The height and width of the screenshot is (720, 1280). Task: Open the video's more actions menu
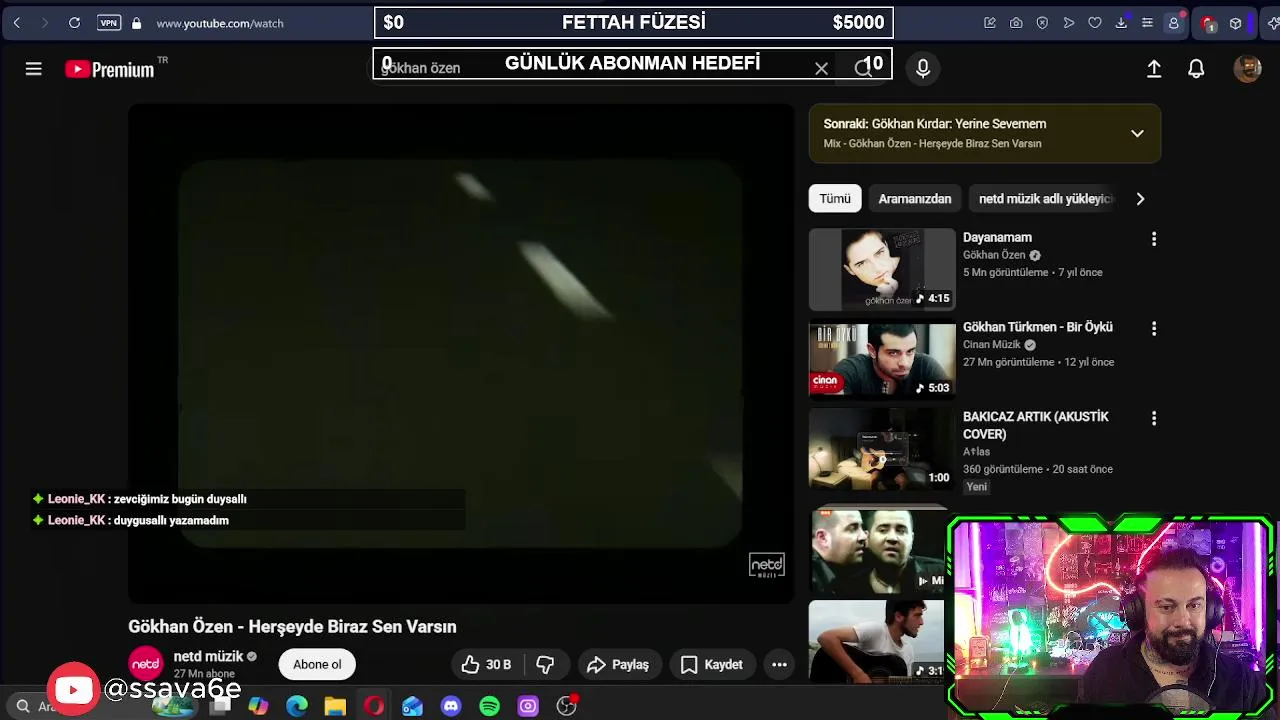click(779, 664)
